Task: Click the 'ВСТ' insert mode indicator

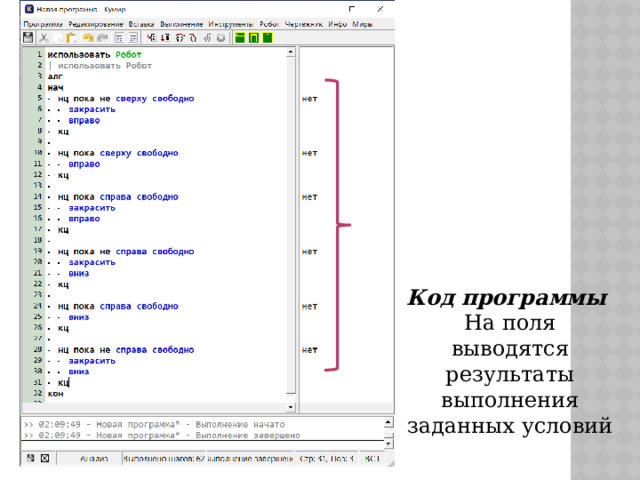Action: click(372, 458)
